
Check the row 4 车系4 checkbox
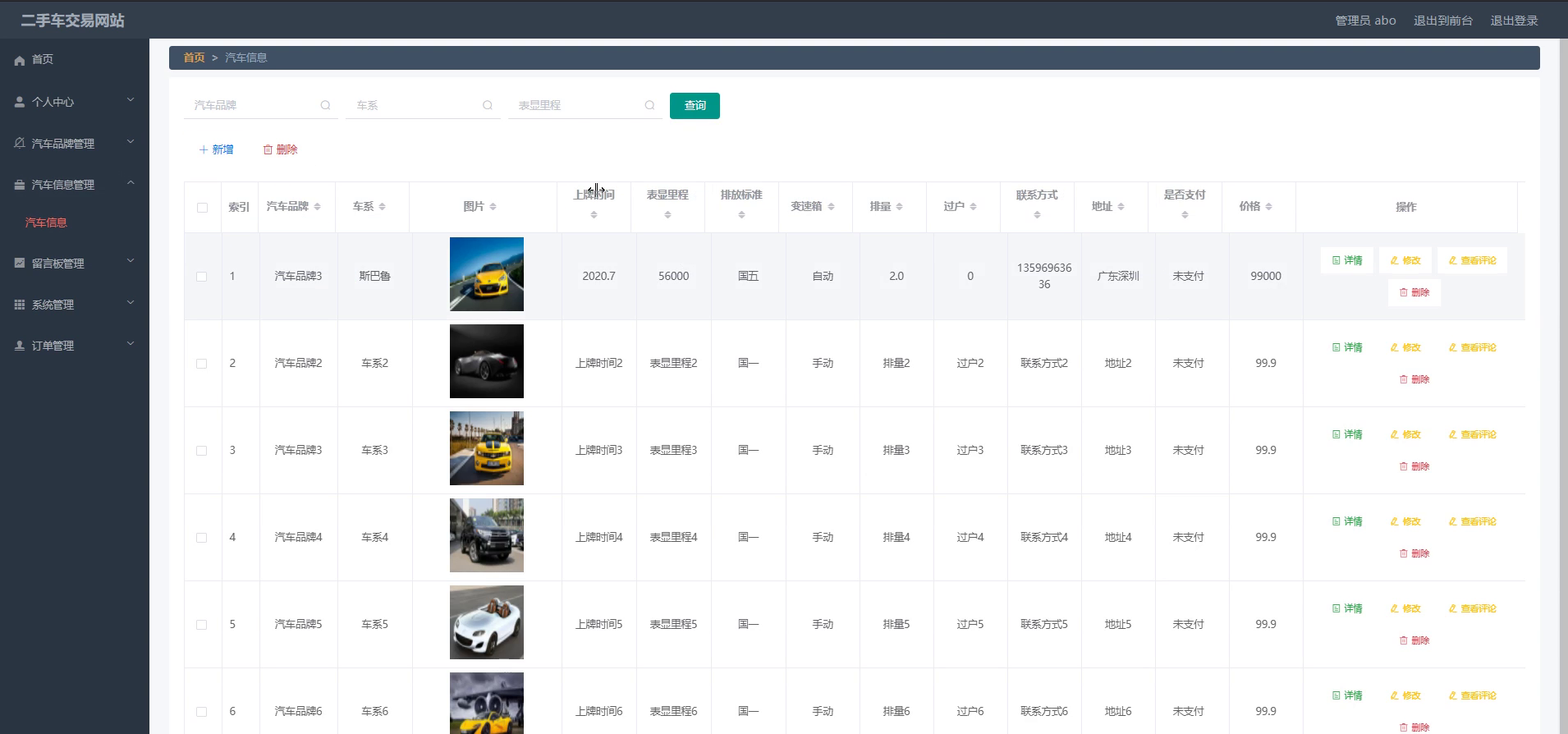pyautogui.click(x=202, y=538)
